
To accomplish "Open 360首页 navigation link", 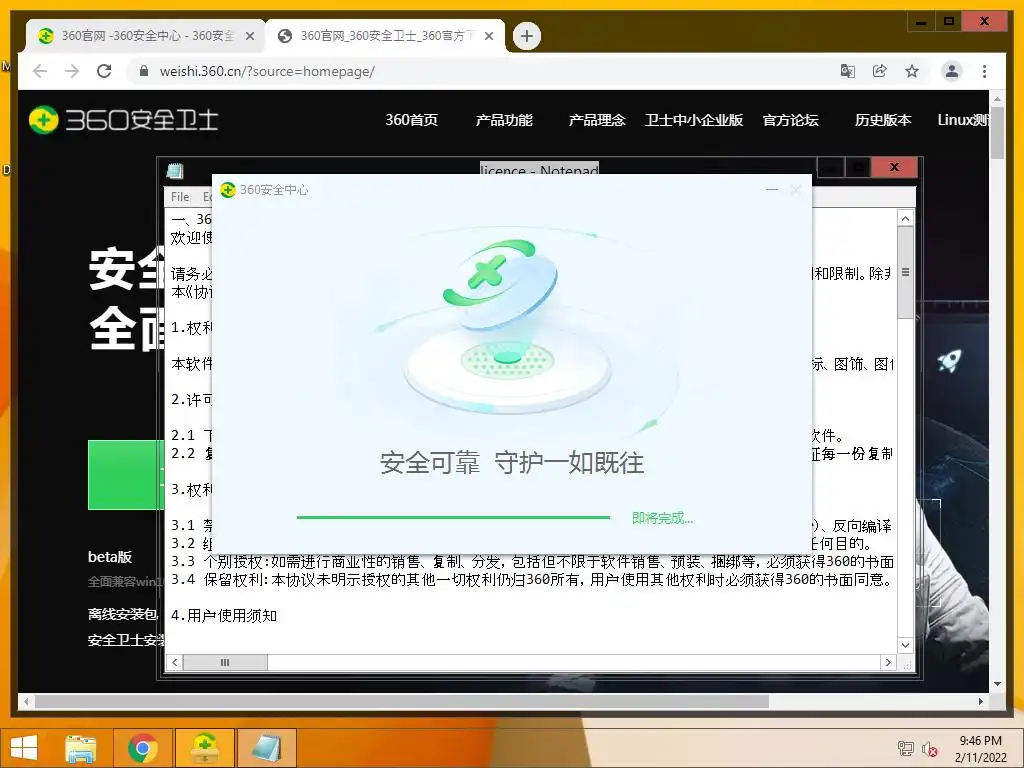I will point(411,120).
